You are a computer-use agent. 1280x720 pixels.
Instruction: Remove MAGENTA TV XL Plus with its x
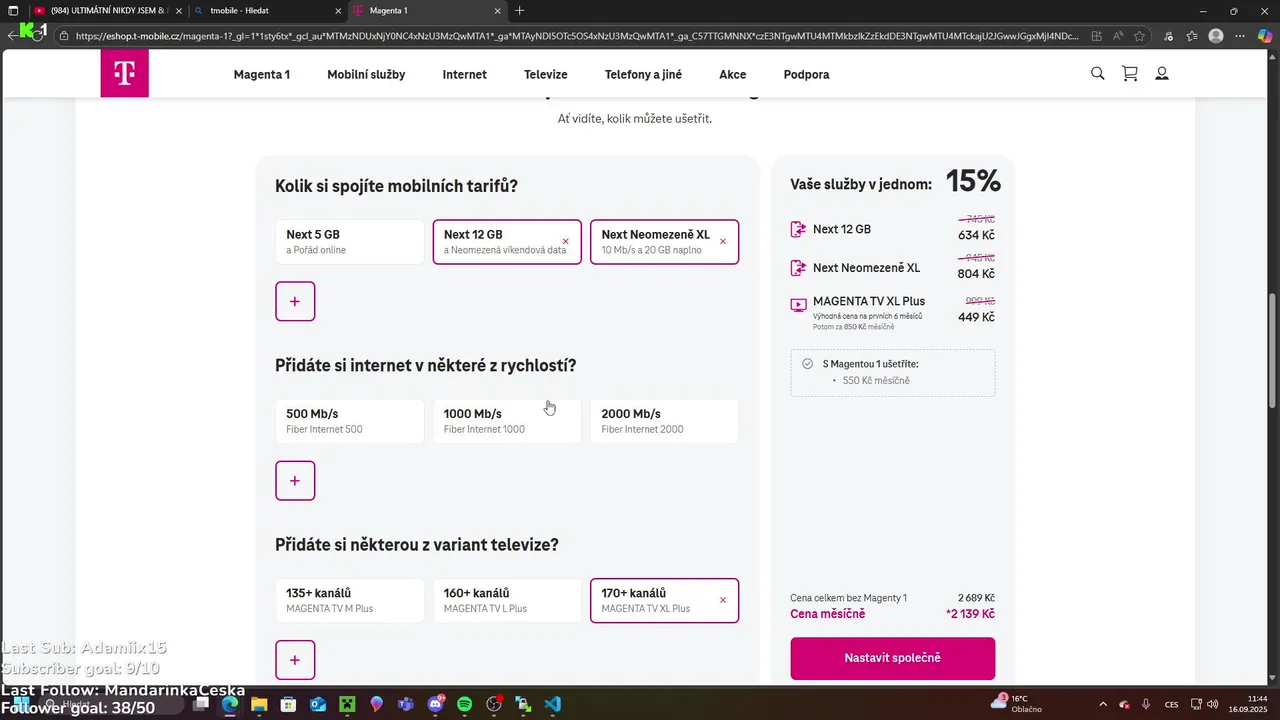click(x=723, y=601)
